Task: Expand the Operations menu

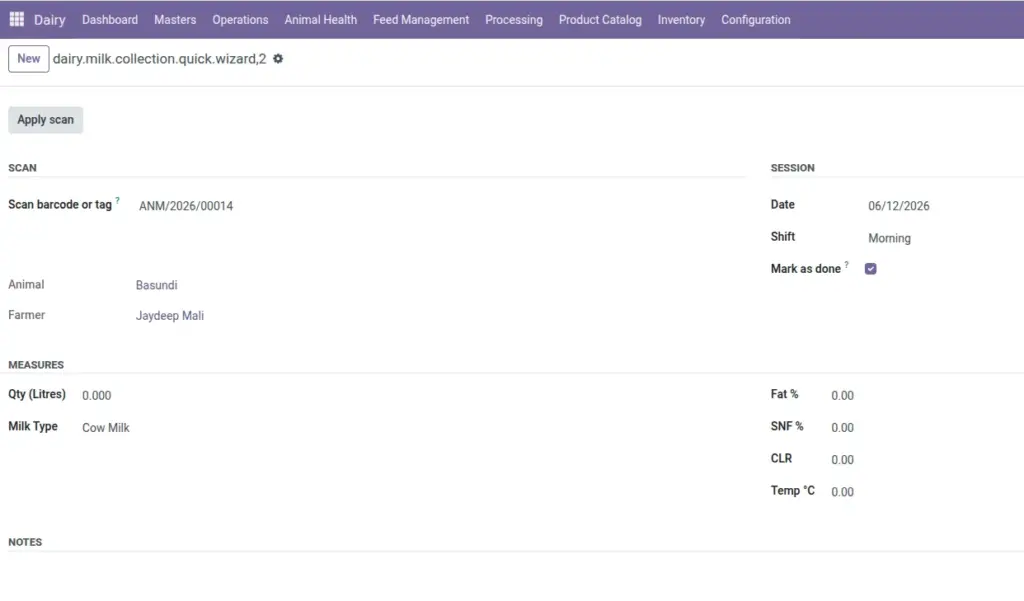Action: pyautogui.click(x=240, y=20)
